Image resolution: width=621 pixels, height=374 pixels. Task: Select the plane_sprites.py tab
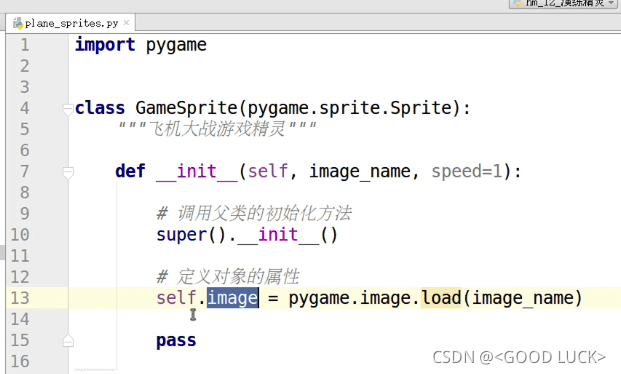[x=70, y=23]
